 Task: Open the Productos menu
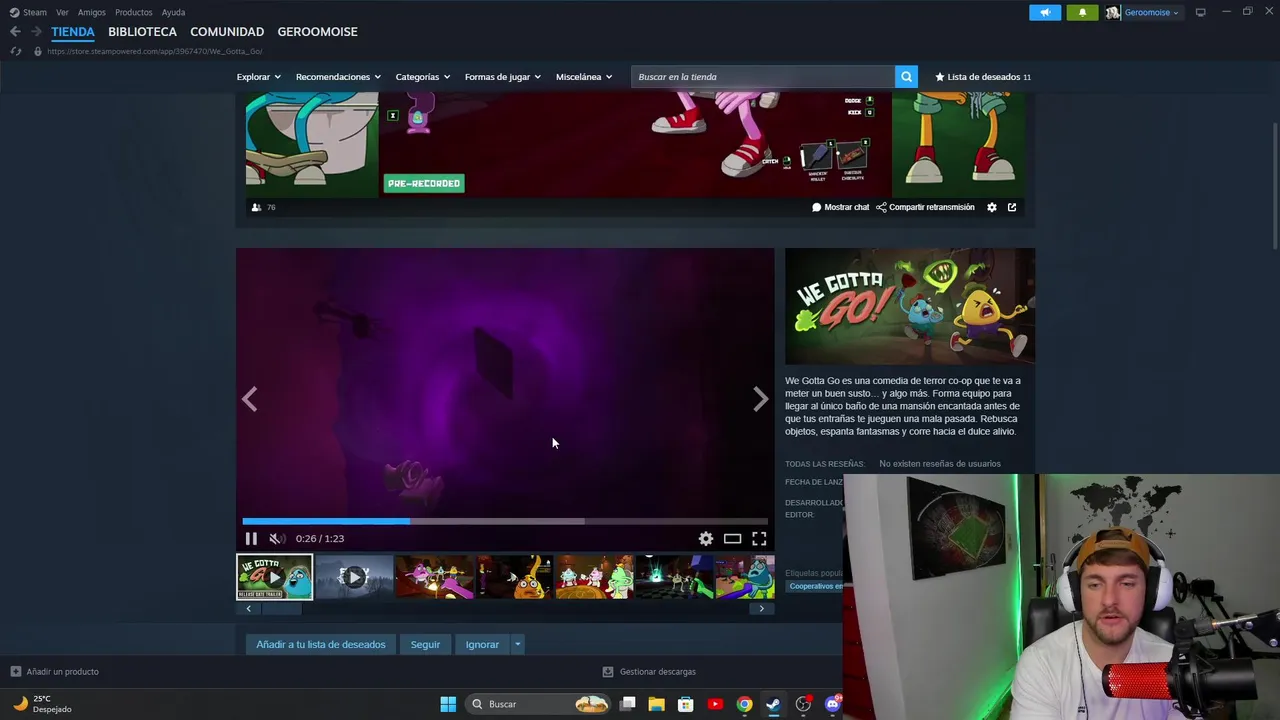point(134,12)
